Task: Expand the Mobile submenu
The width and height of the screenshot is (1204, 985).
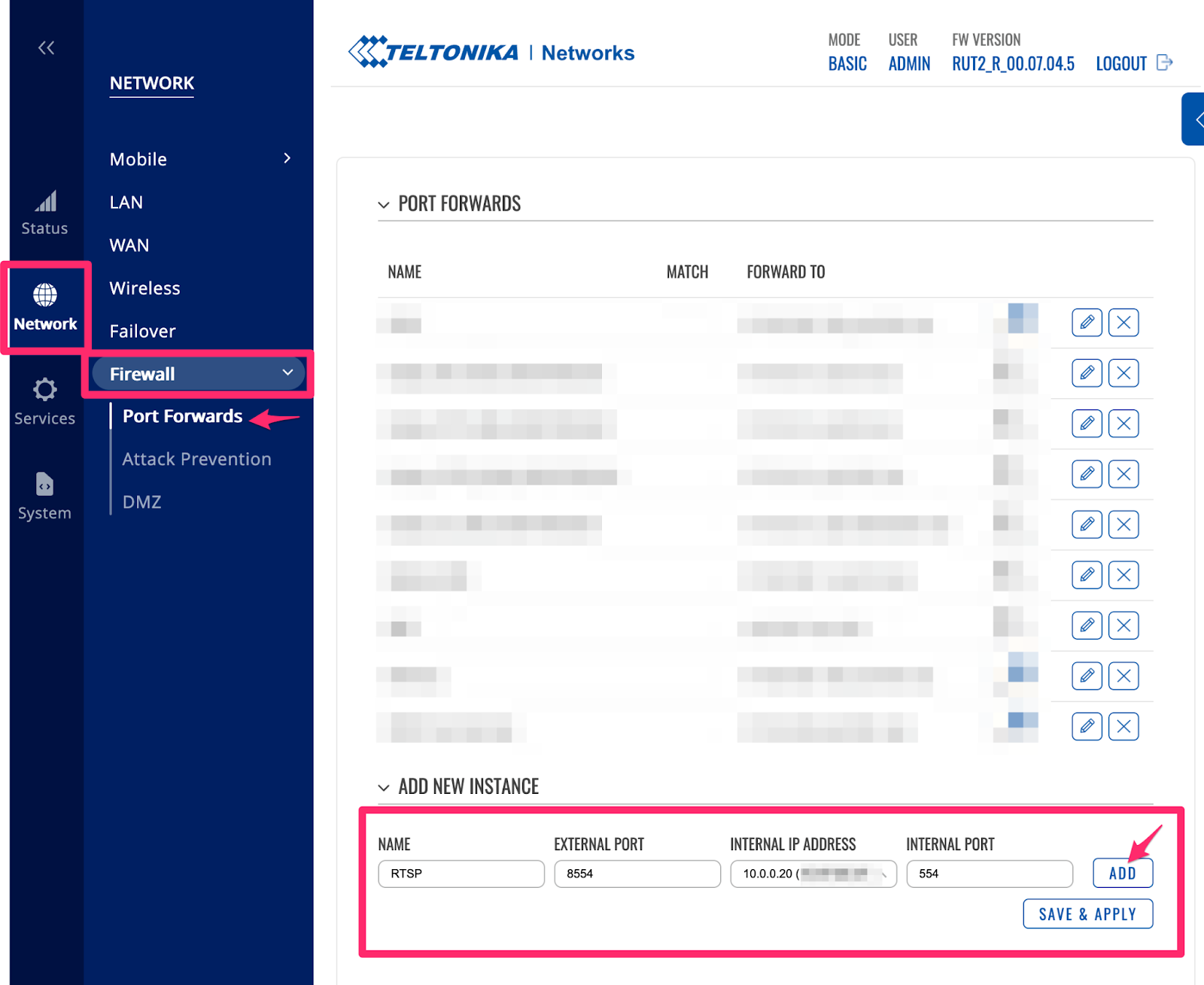Action: tap(287, 159)
